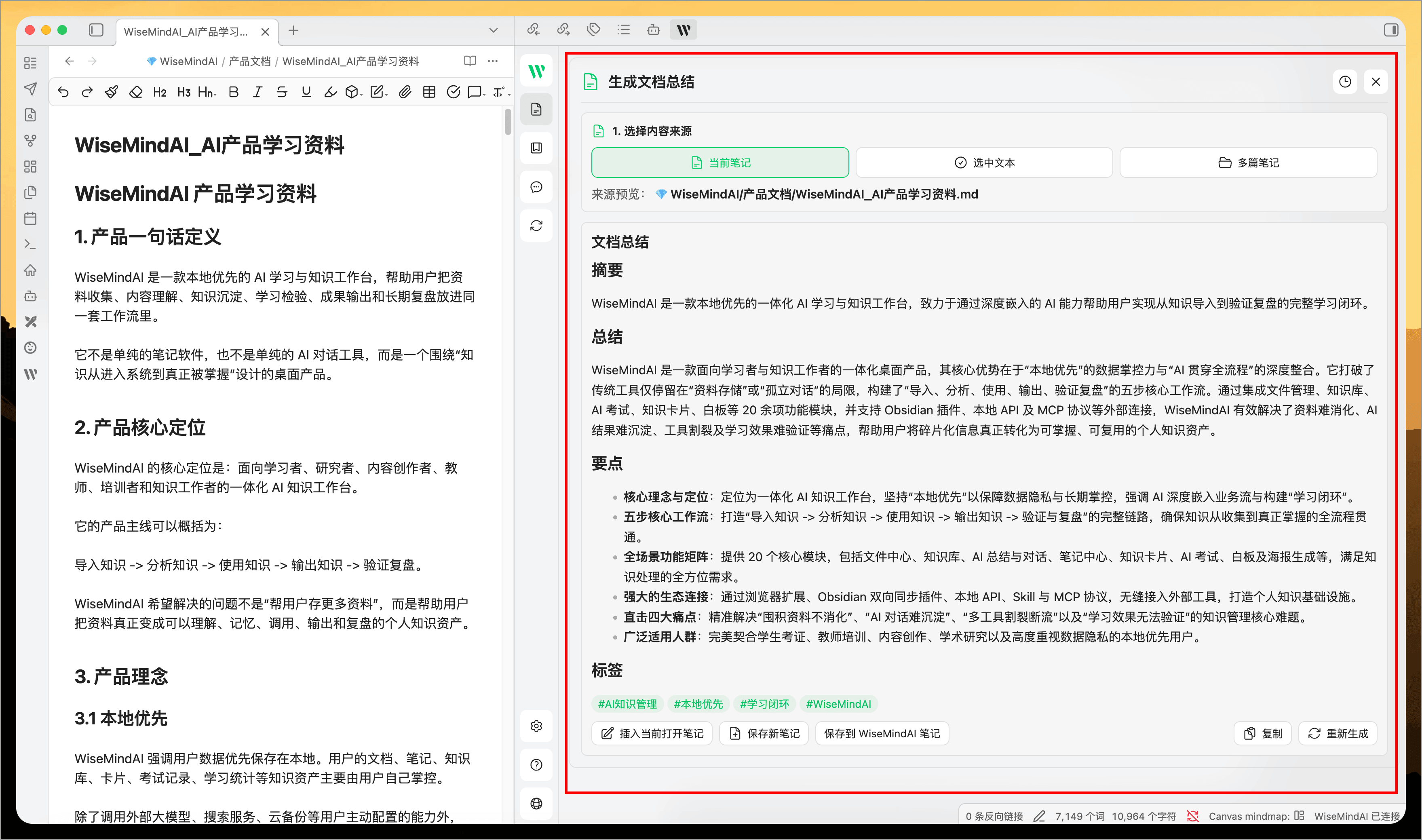Select 当前笔记 as content source
This screenshot has width=1422, height=840.
(x=720, y=163)
